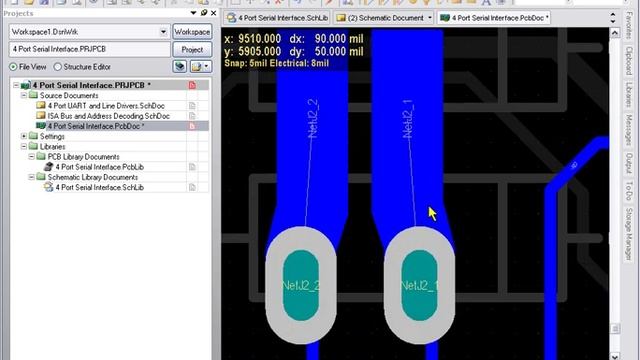Expand the Settings folder

[24, 136]
